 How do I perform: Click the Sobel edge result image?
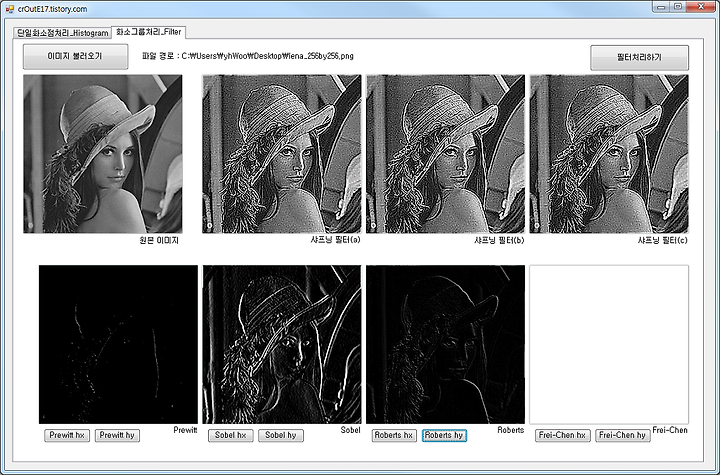[x=281, y=345]
